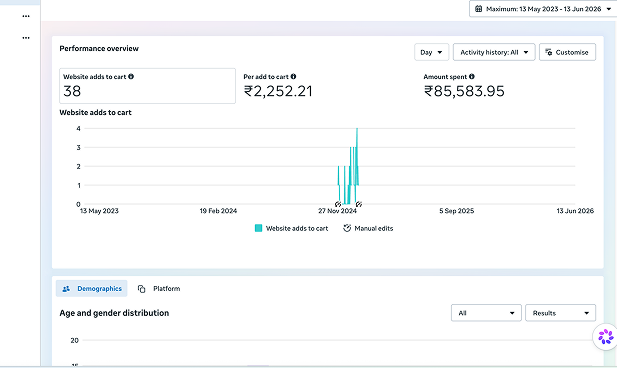Screen dimensions: 617x368
Task: Click the purple assistant icon at right edge
Action: pyautogui.click(x=606, y=337)
